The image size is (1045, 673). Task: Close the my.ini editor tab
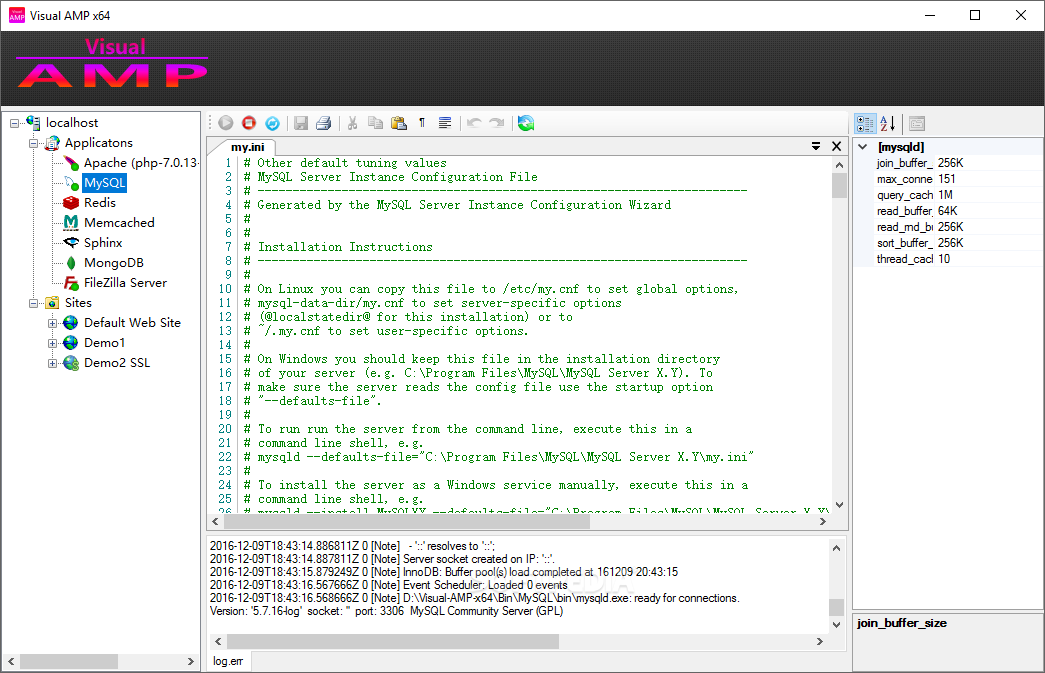[x=836, y=146]
